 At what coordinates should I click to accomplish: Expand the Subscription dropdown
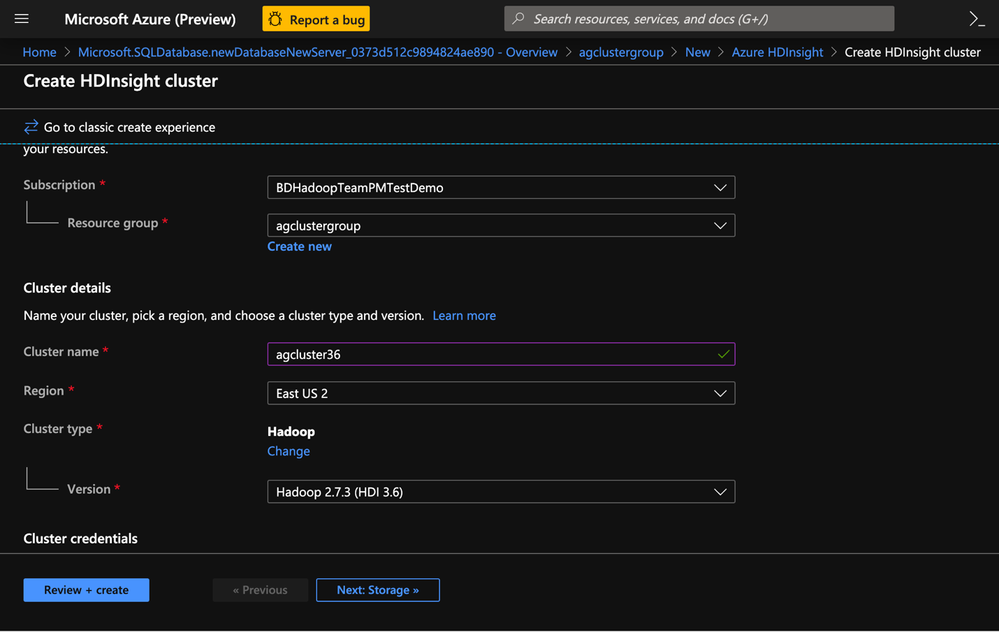(500, 188)
